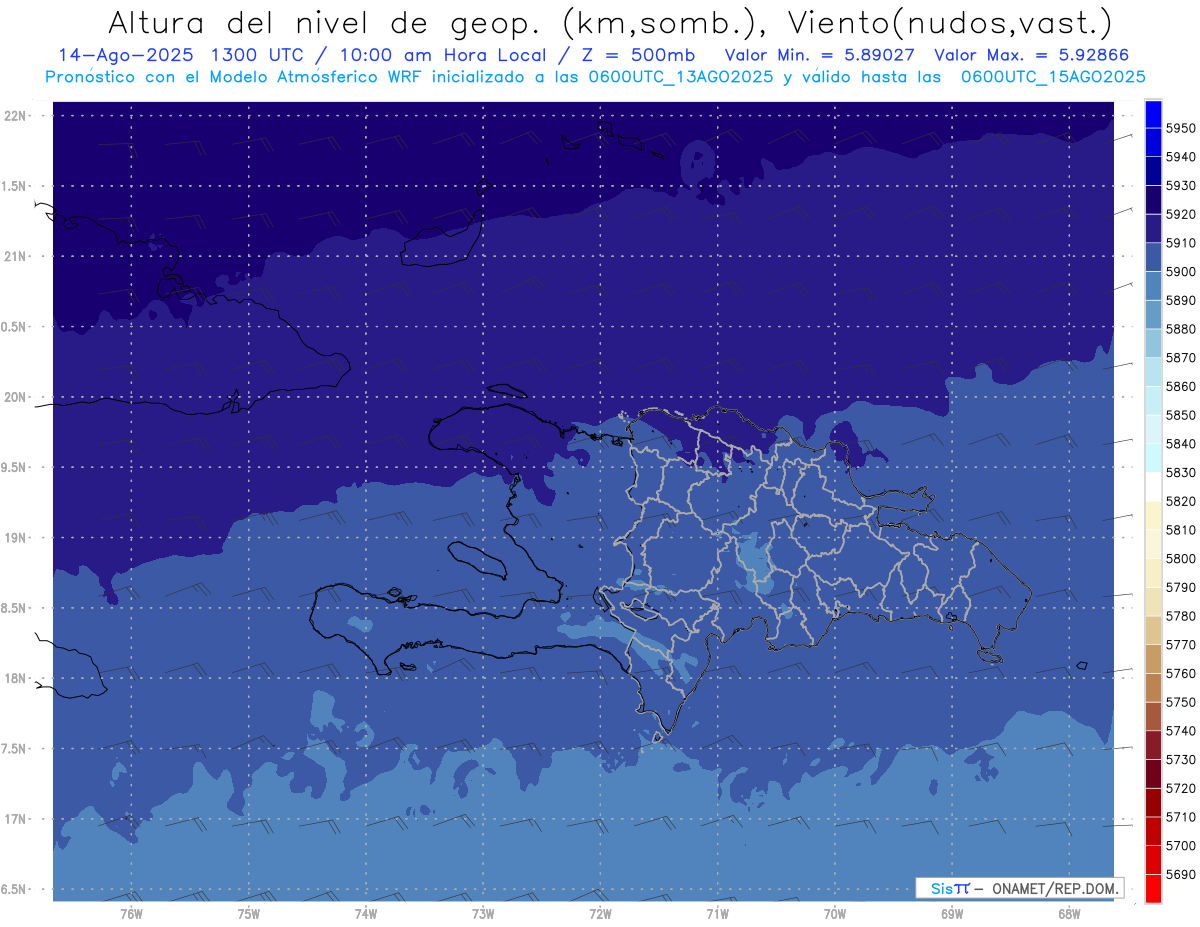Click the 18N latitude axis label
Screen dimensions: 1200x927
tap(16, 678)
